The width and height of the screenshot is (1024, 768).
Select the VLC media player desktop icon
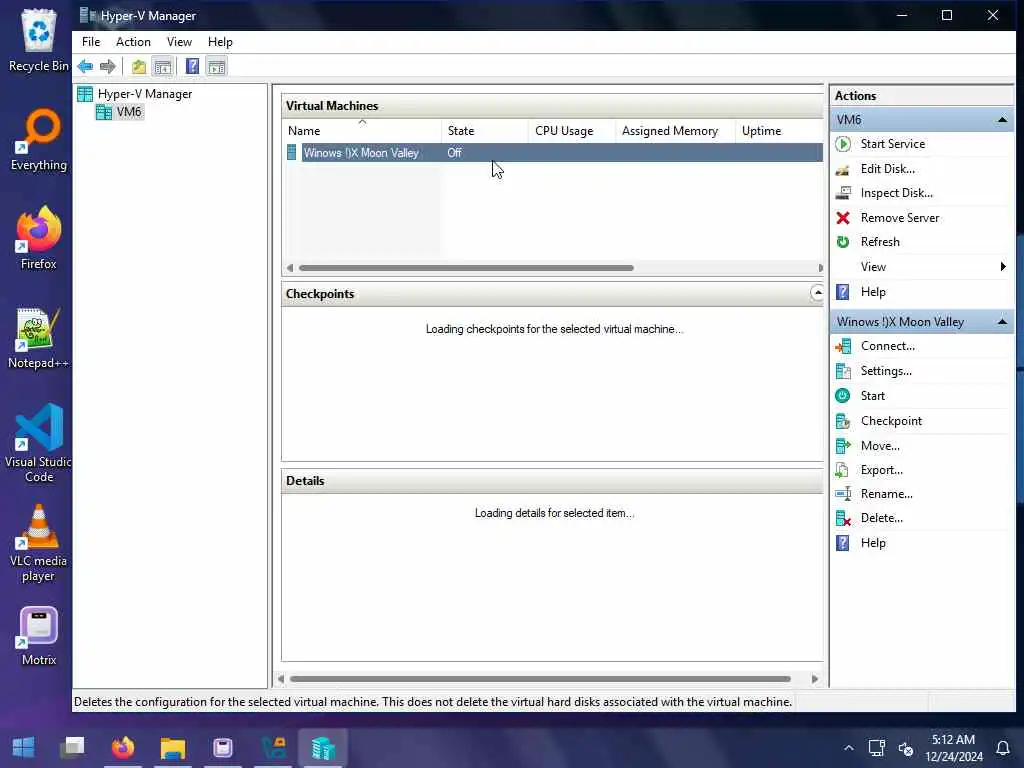click(x=39, y=543)
